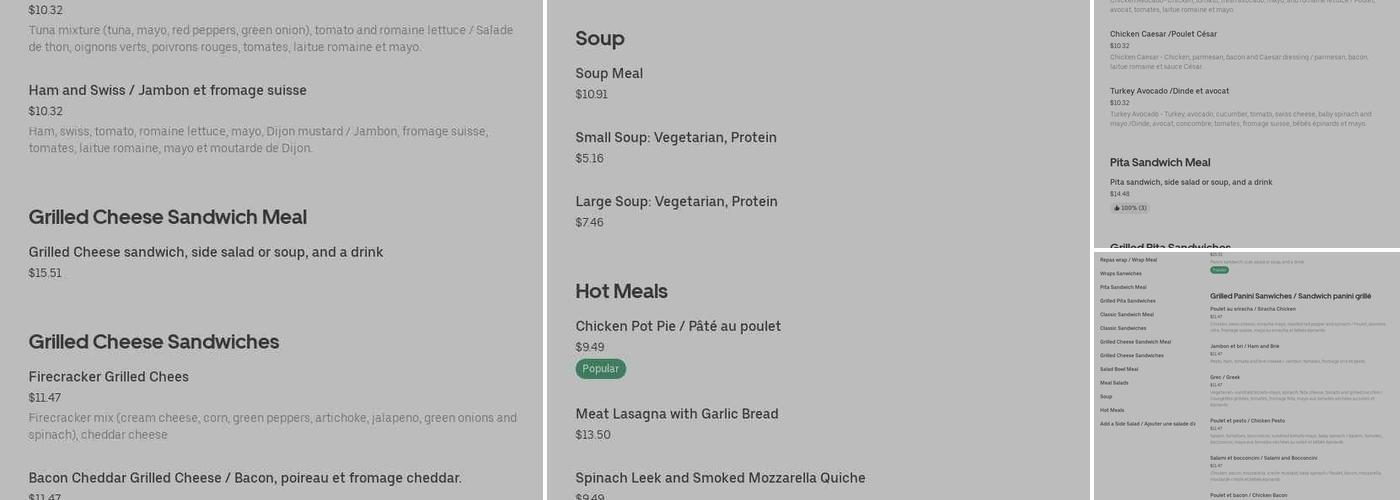Select Large Soup: Vegetarian, Protein

676,202
